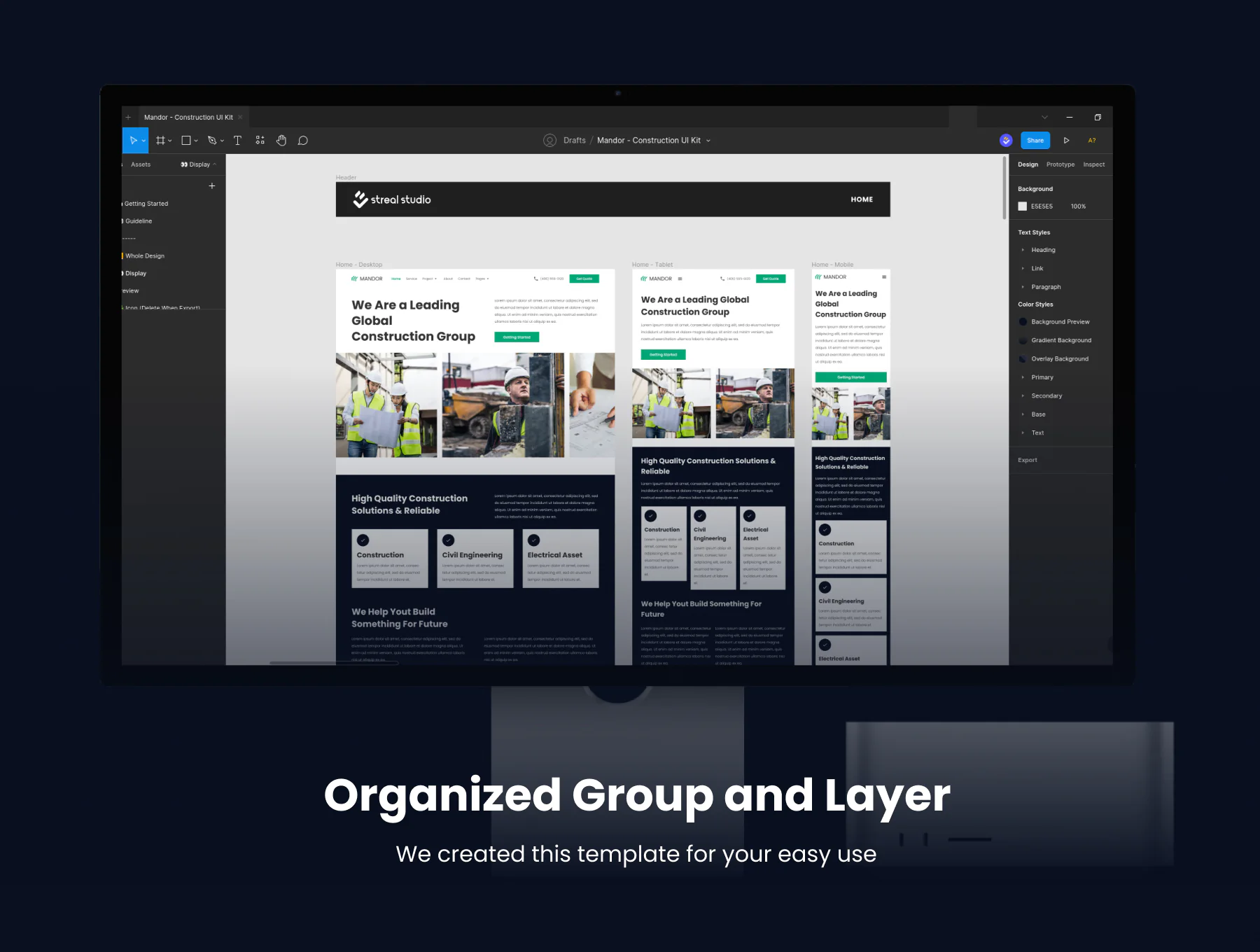Viewport: 1260px width, 952px height.
Task: Edit the E5E5E5 background hex value
Action: [x=1042, y=206]
